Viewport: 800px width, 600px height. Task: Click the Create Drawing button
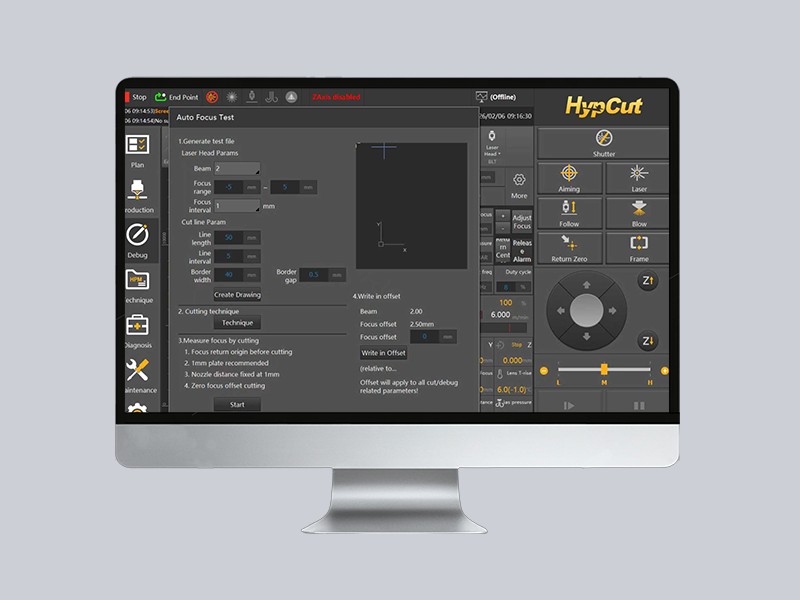(x=237, y=295)
